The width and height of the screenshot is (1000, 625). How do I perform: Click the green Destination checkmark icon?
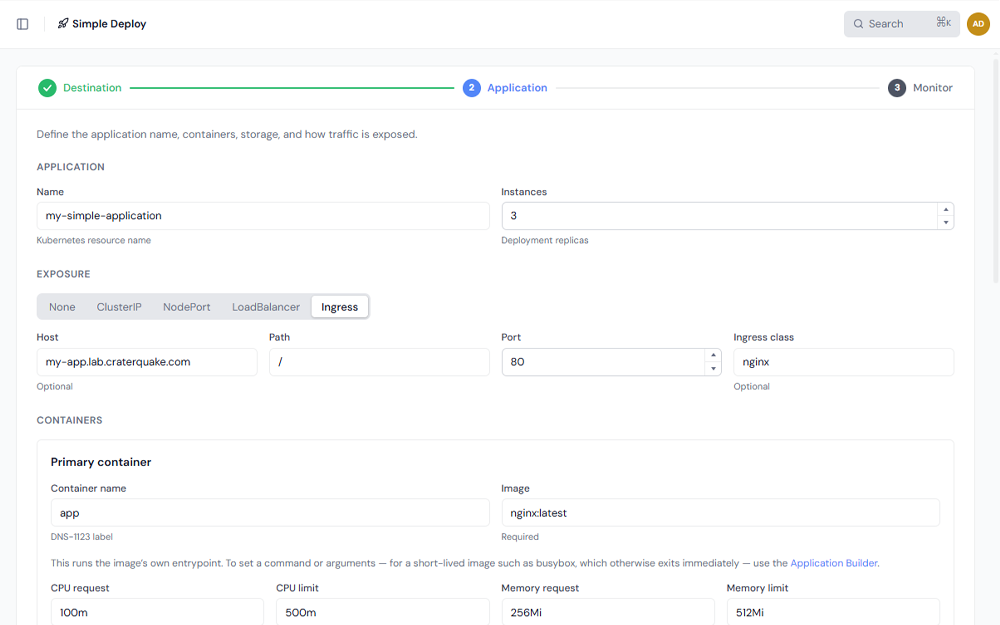(47, 88)
